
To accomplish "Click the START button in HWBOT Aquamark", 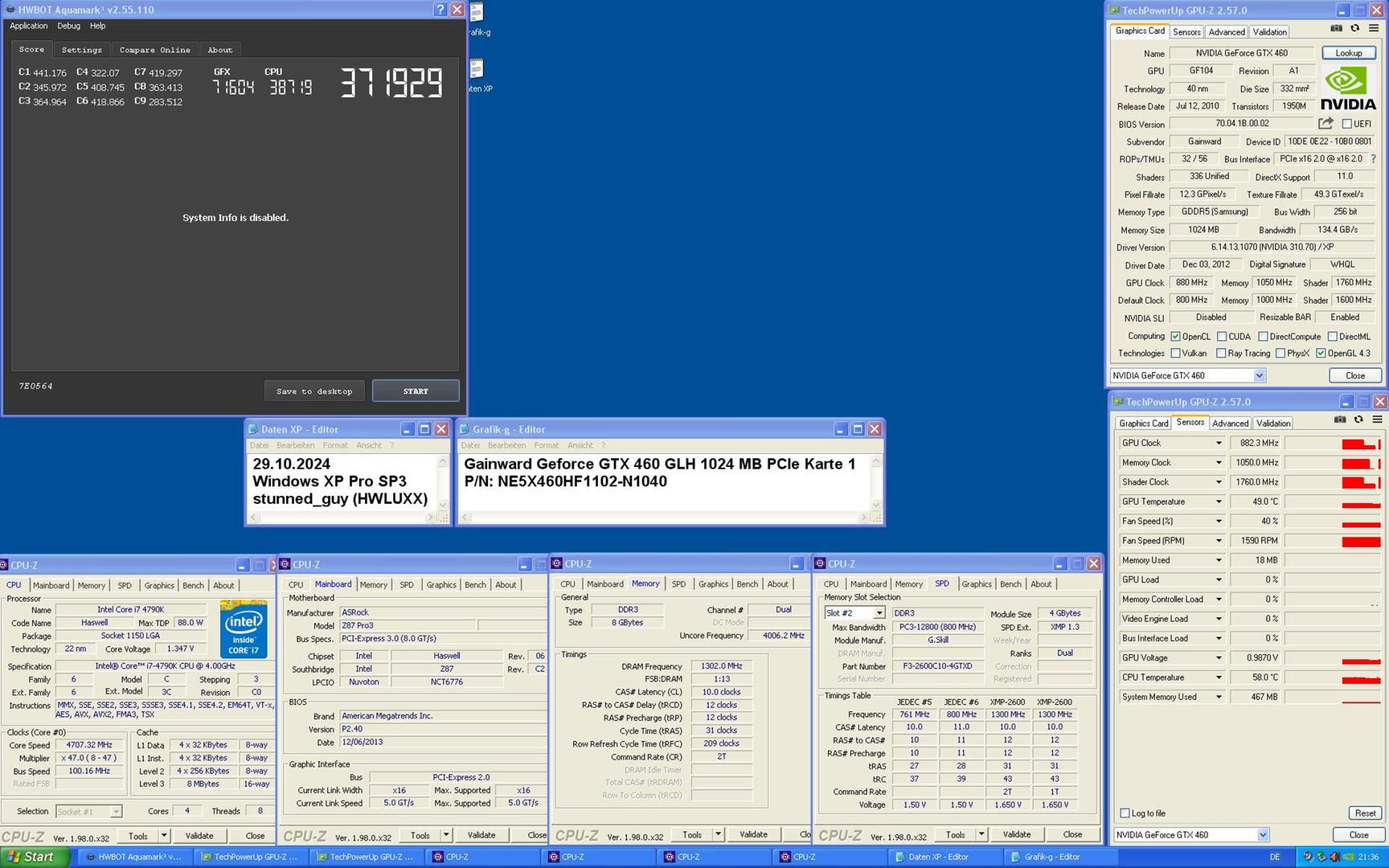I will click(x=416, y=391).
